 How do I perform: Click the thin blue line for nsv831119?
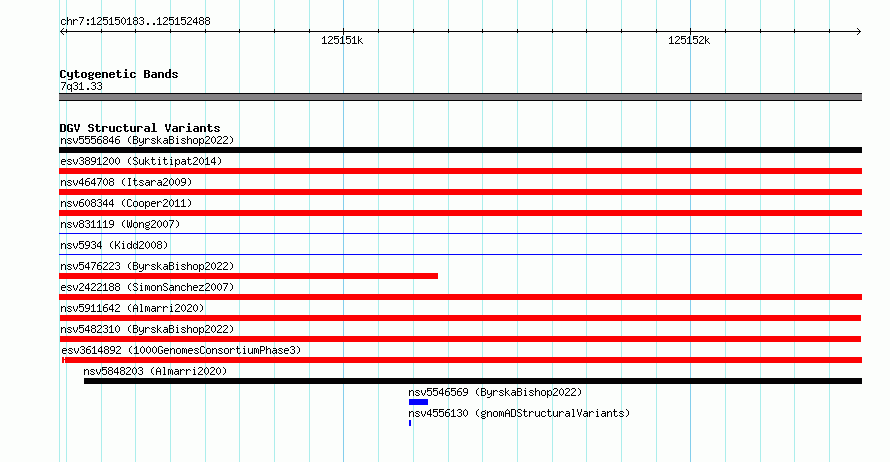click(460, 233)
